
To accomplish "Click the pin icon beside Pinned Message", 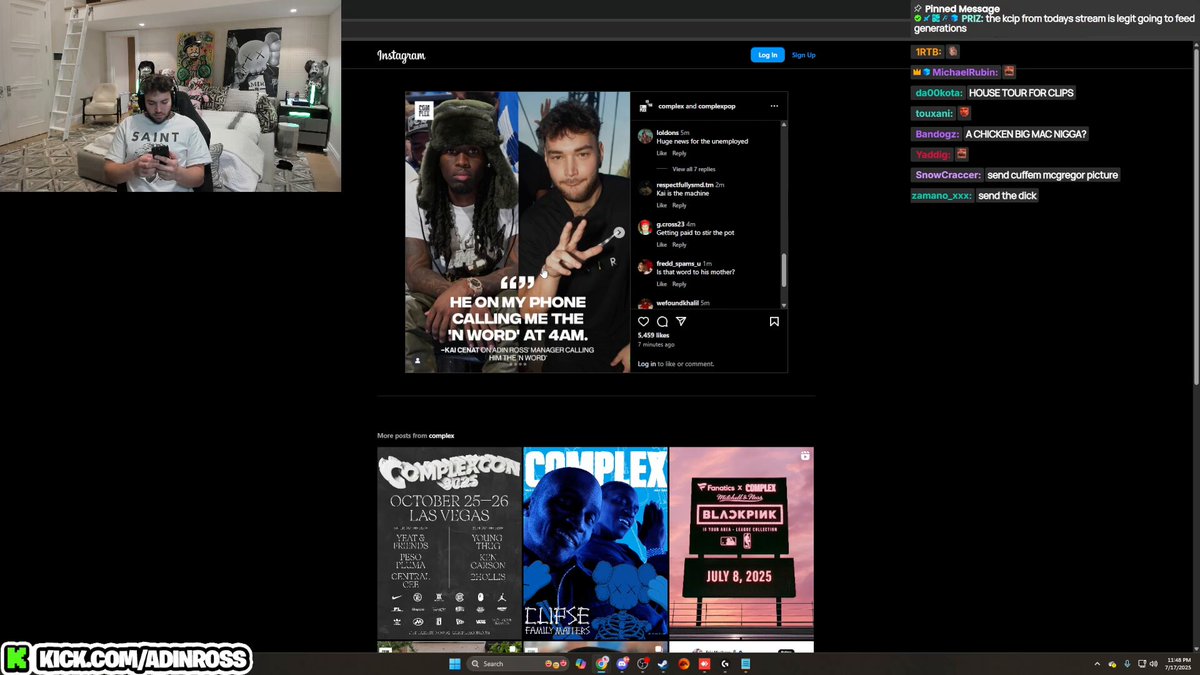I will pos(918,9).
